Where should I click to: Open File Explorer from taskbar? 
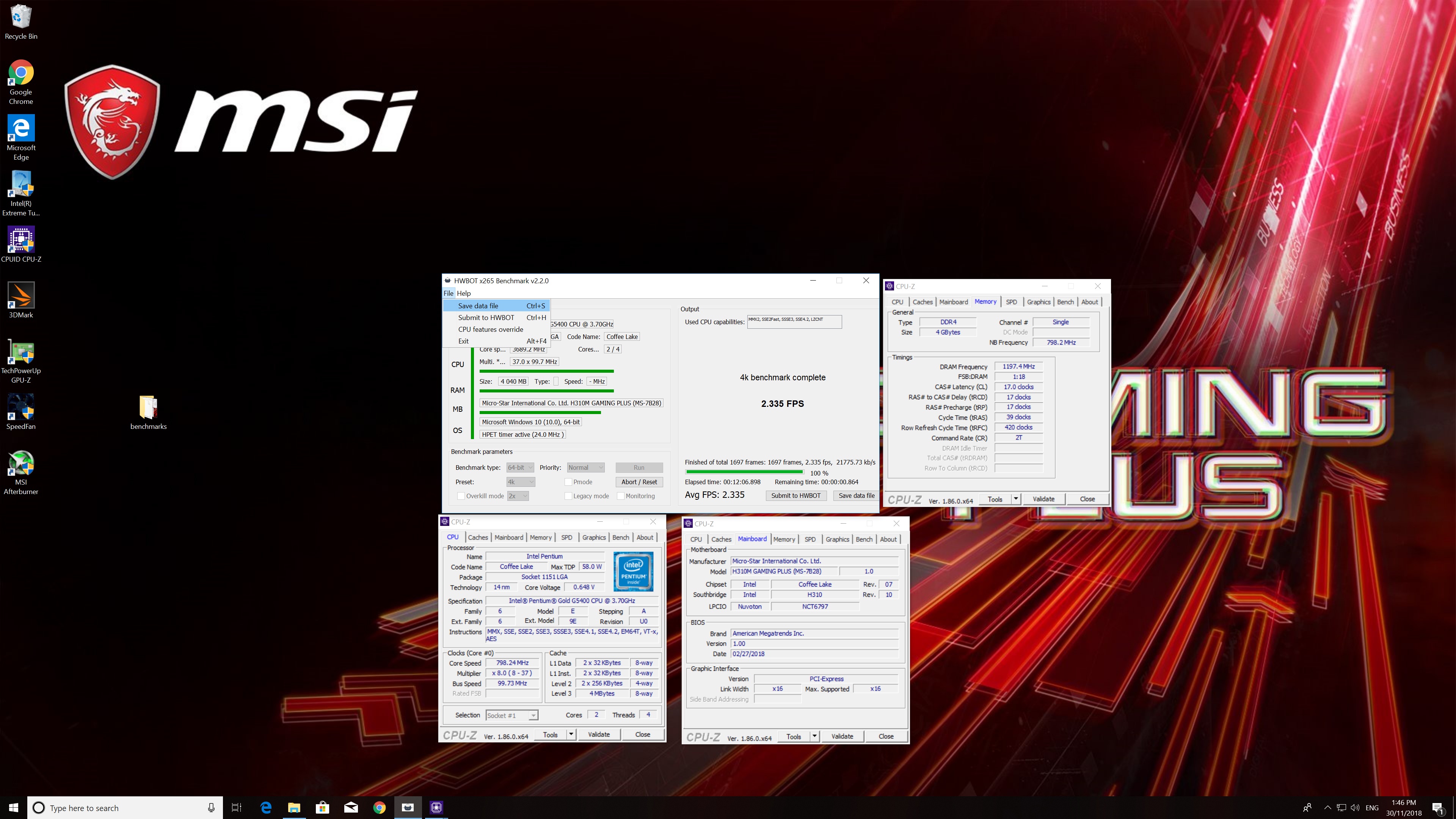point(294,808)
